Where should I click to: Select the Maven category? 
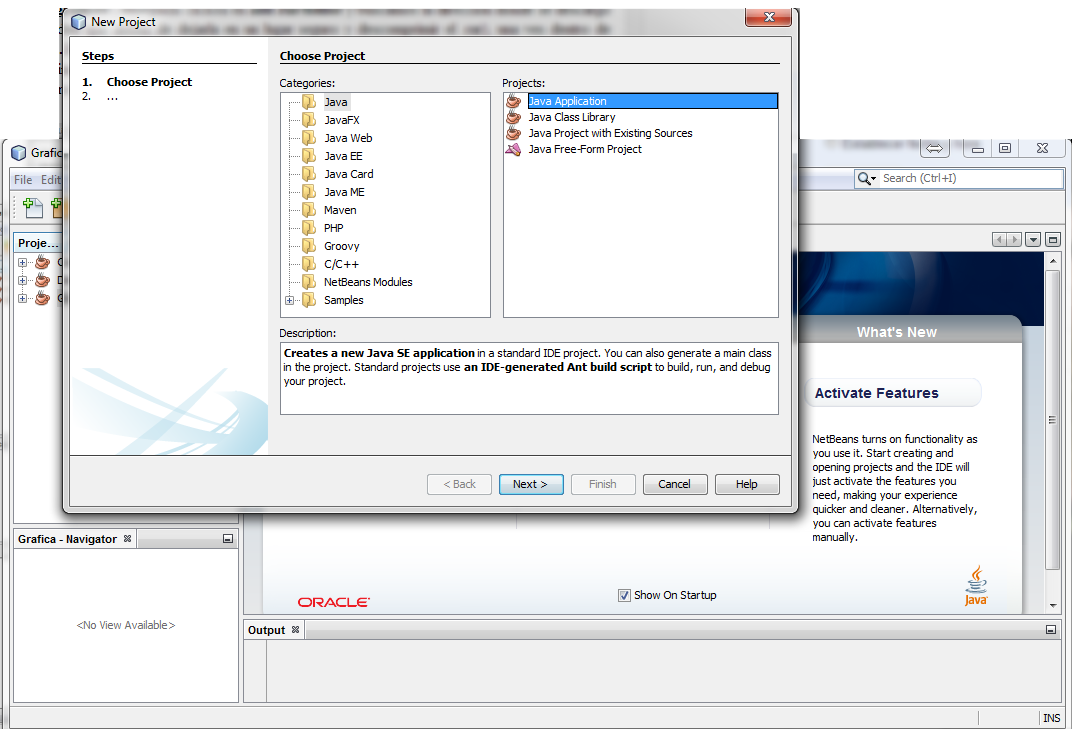click(x=339, y=209)
